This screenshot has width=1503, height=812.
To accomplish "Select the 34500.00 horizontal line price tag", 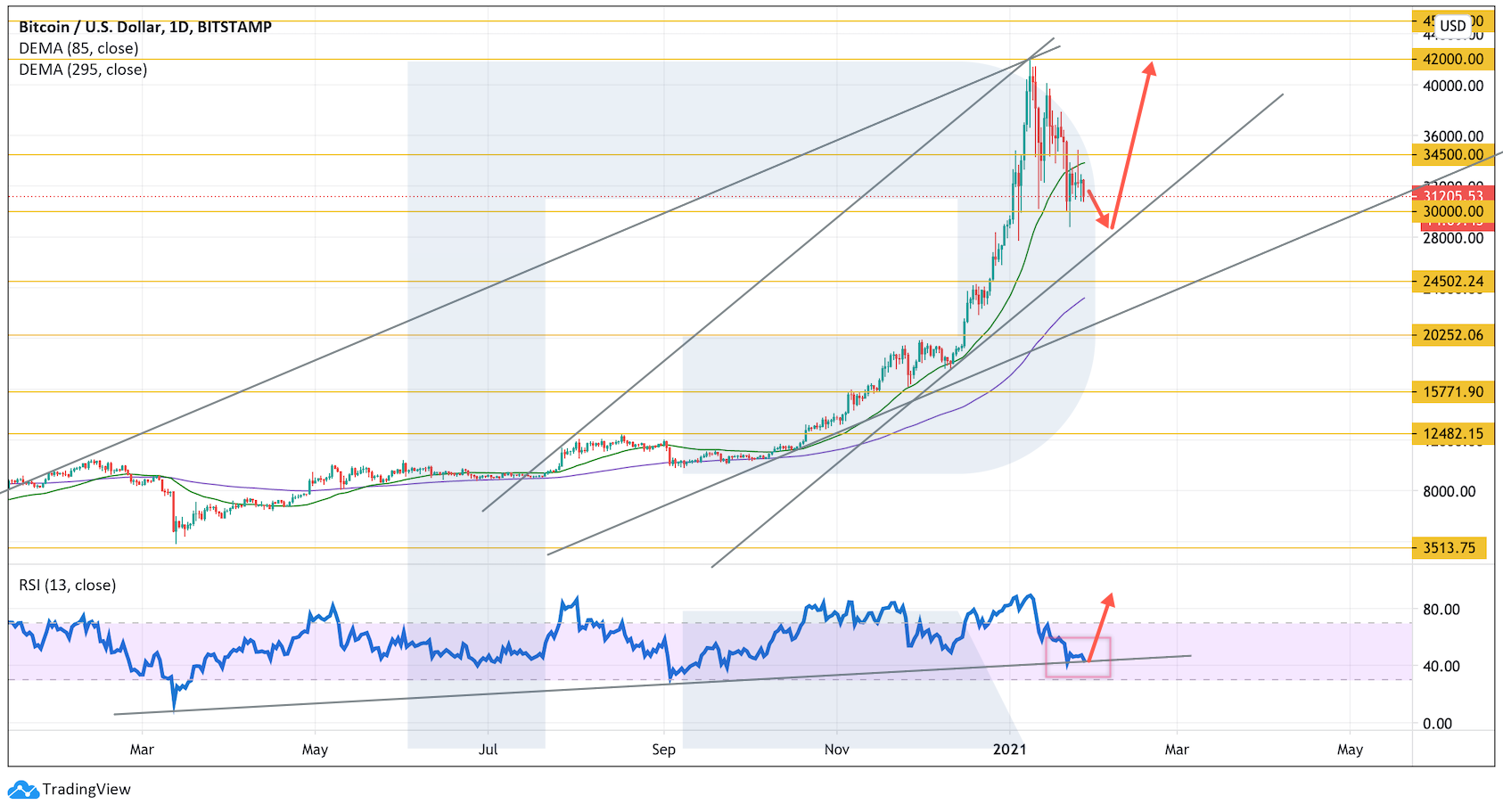I will point(1452,155).
